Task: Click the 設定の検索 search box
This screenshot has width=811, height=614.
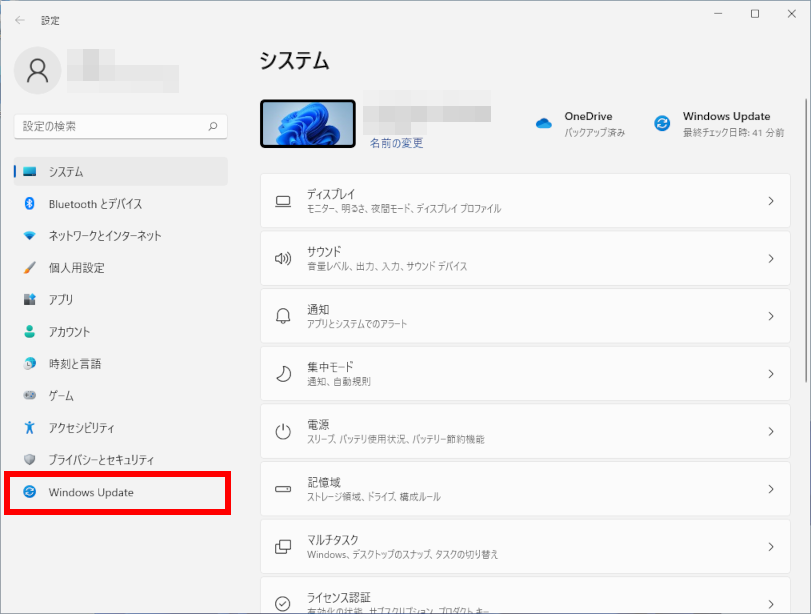Action: [112, 127]
